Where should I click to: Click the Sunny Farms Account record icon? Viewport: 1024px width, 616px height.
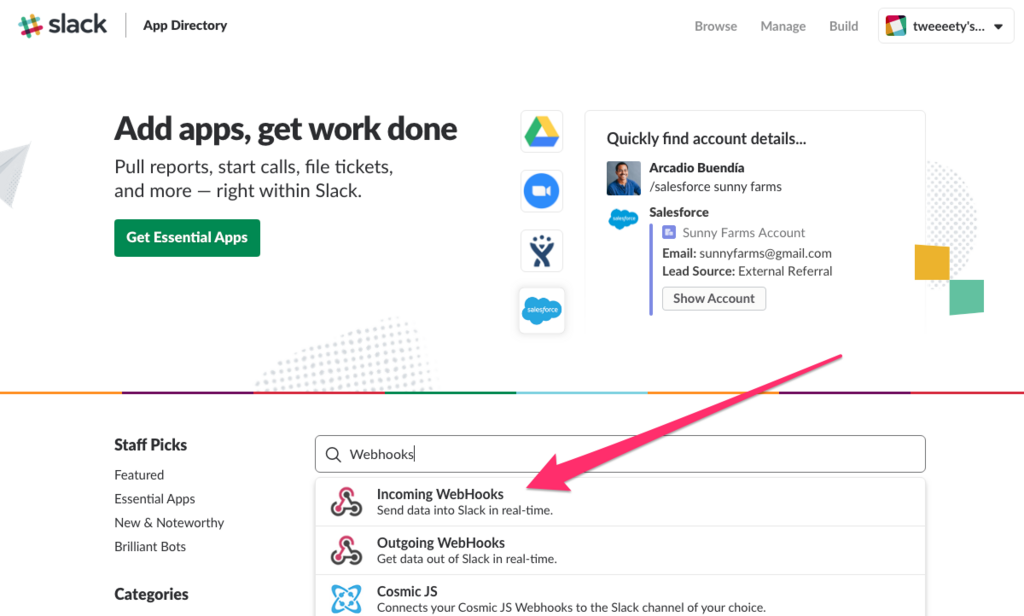tap(669, 232)
